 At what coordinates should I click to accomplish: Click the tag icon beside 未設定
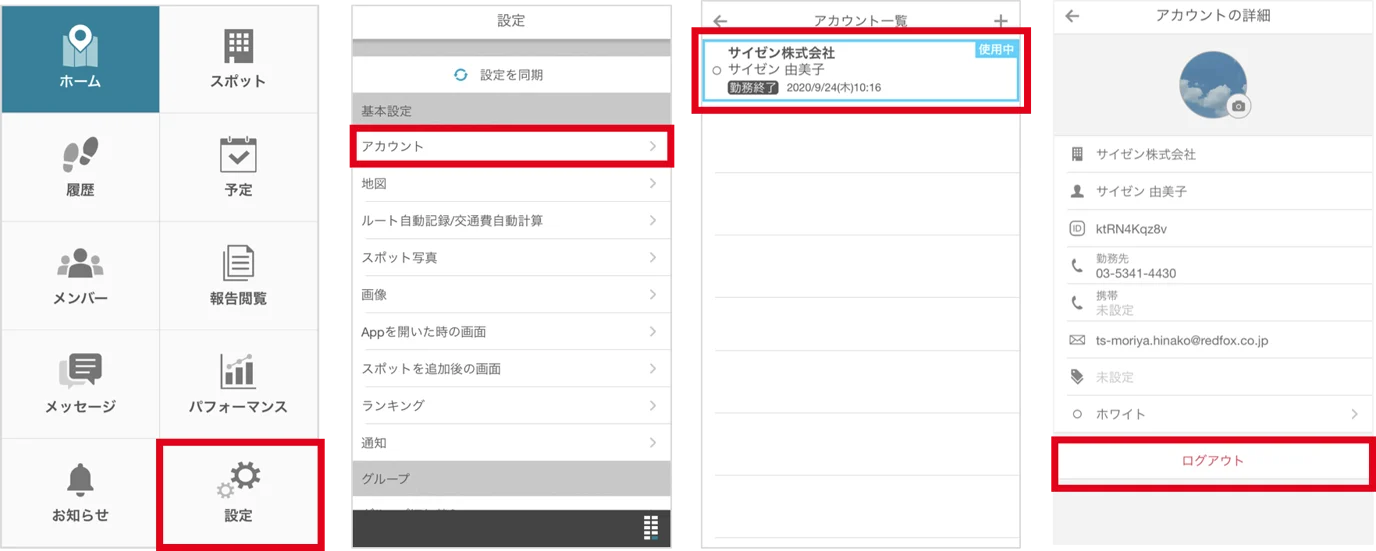(x=1077, y=377)
